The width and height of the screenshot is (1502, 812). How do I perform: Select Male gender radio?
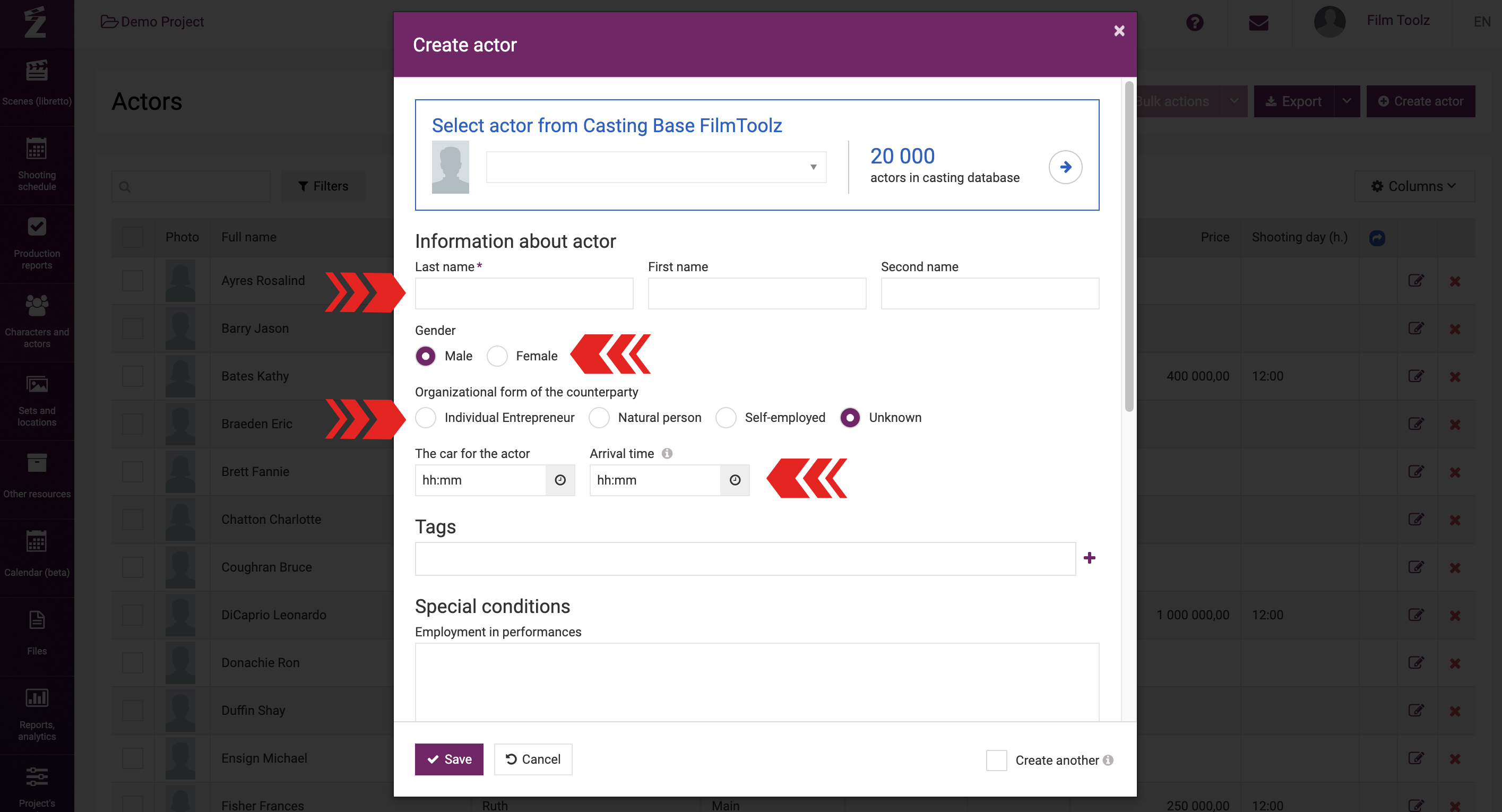tap(425, 356)
